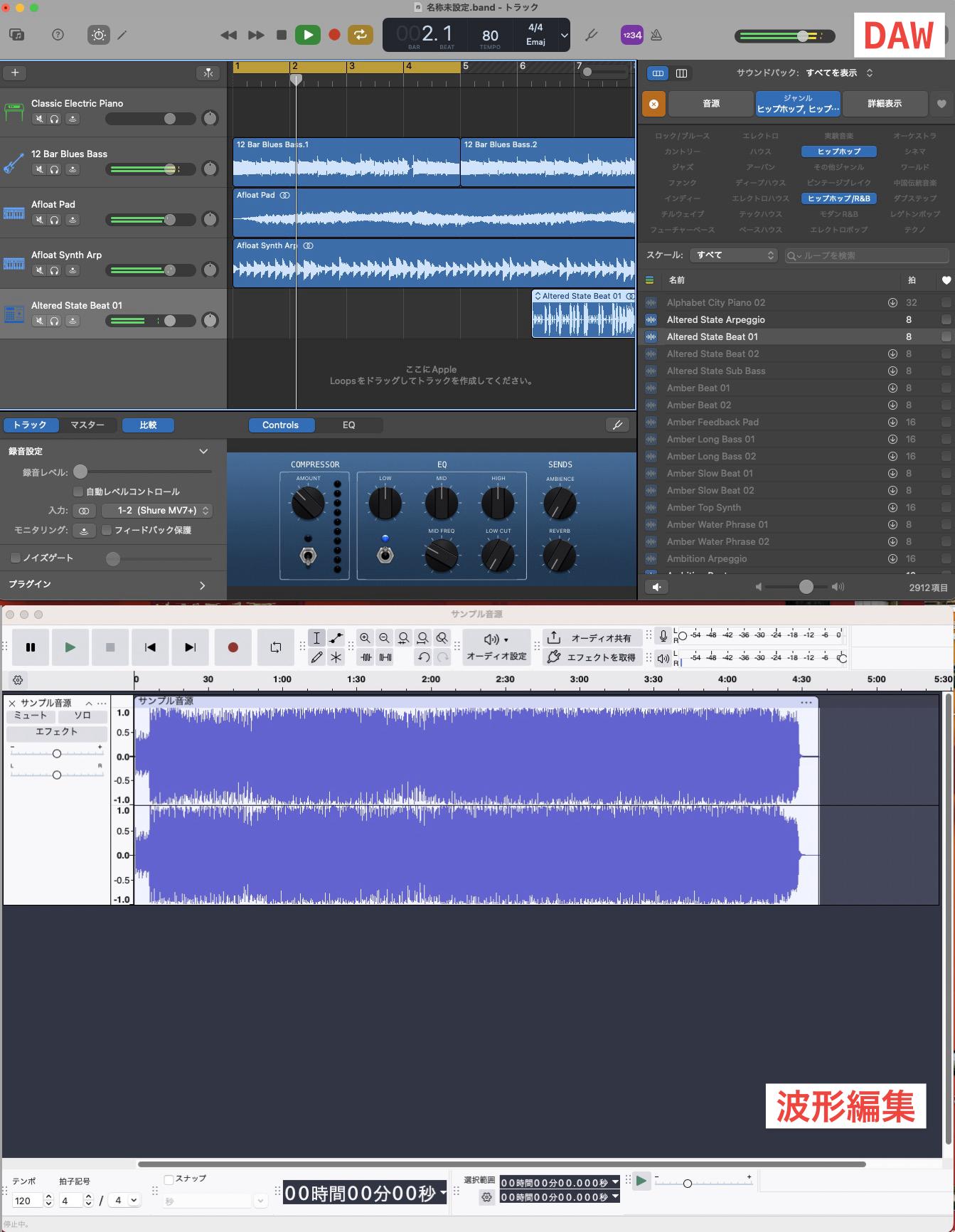
Task: Click the Audacity zoom in magnifier
Action: [x=365, y=638]
